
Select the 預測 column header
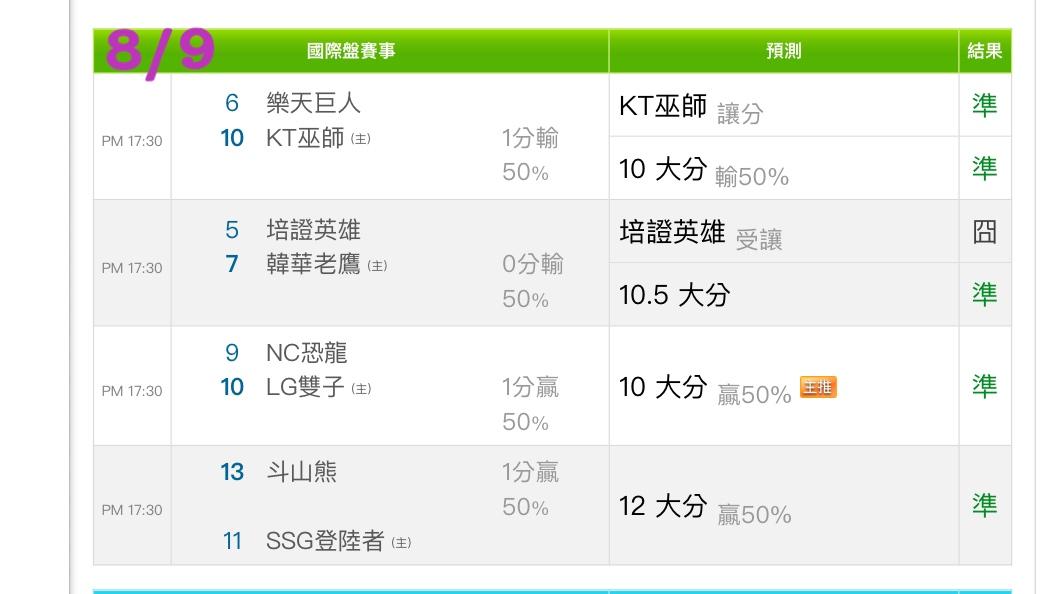(783, 51)
